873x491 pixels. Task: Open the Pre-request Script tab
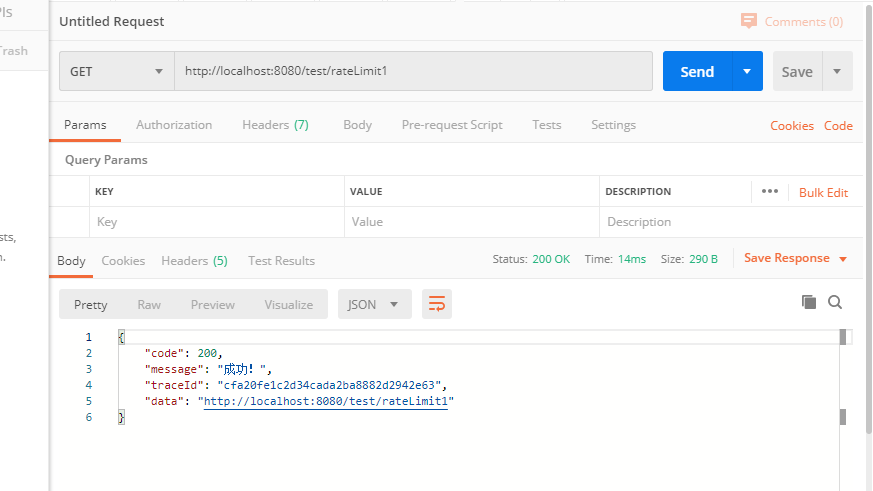452,125
